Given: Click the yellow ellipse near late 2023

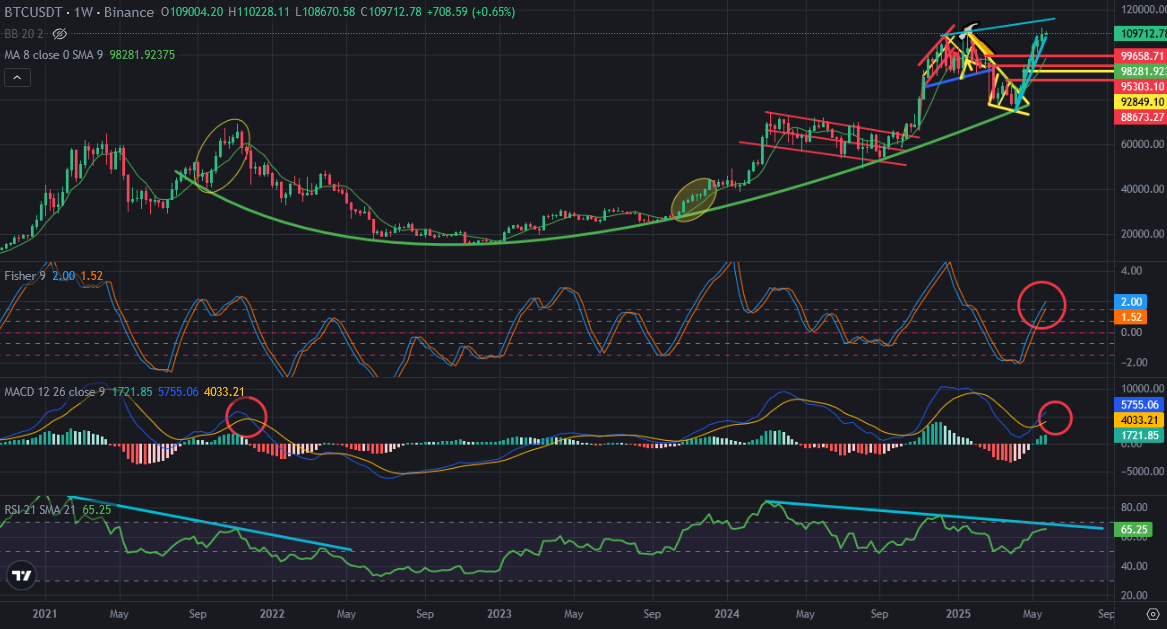Looking at the screenshot, I should click(x=694, y=199).
